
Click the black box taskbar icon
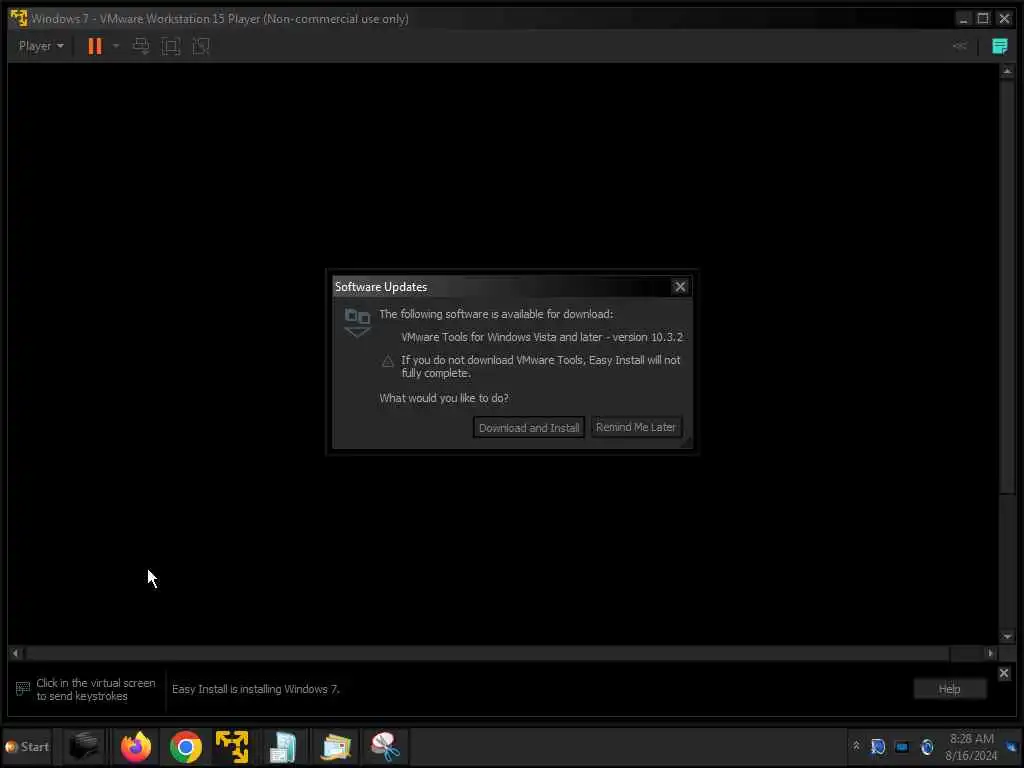84,746
